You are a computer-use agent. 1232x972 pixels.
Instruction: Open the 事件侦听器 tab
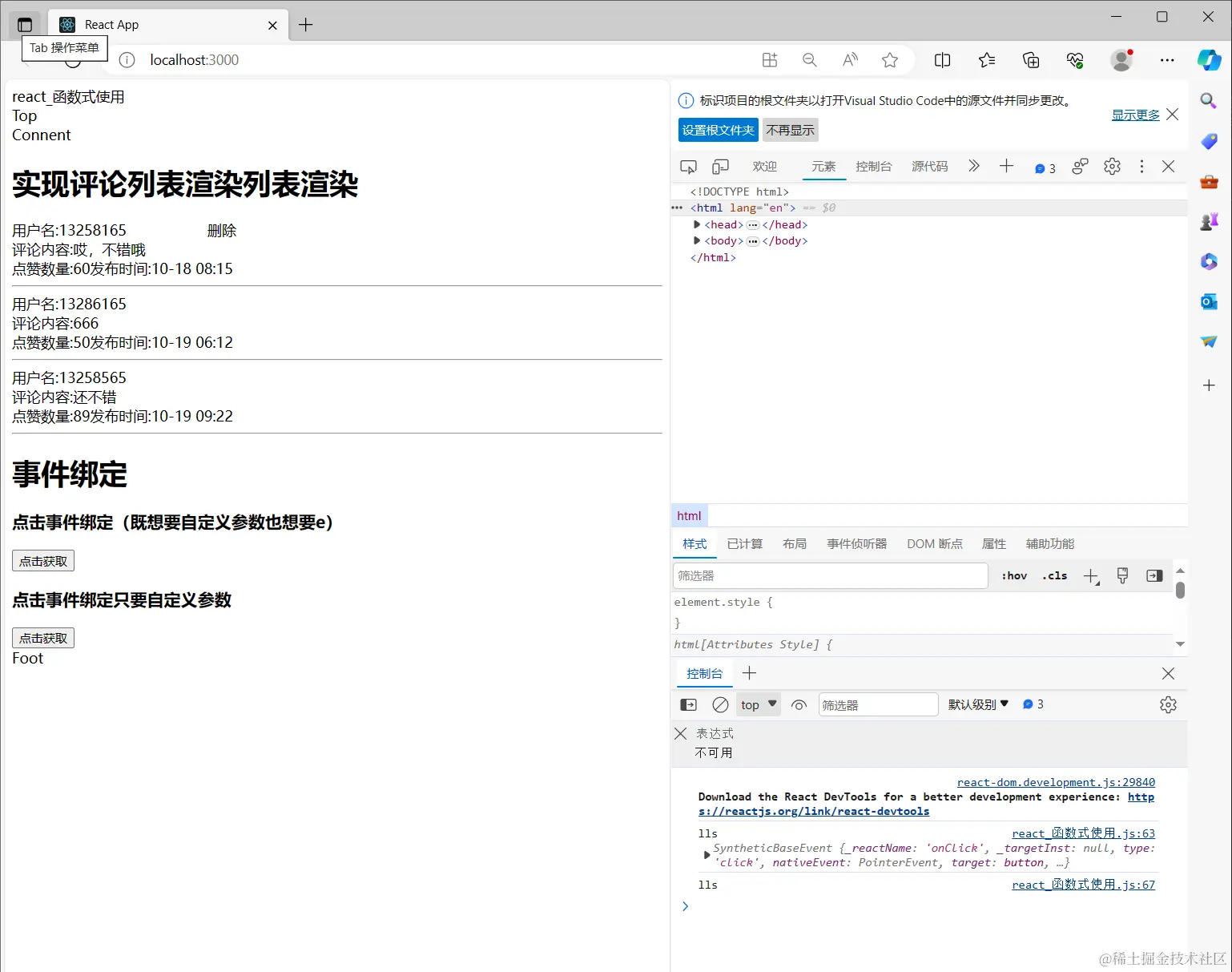(x=857, y=544)
